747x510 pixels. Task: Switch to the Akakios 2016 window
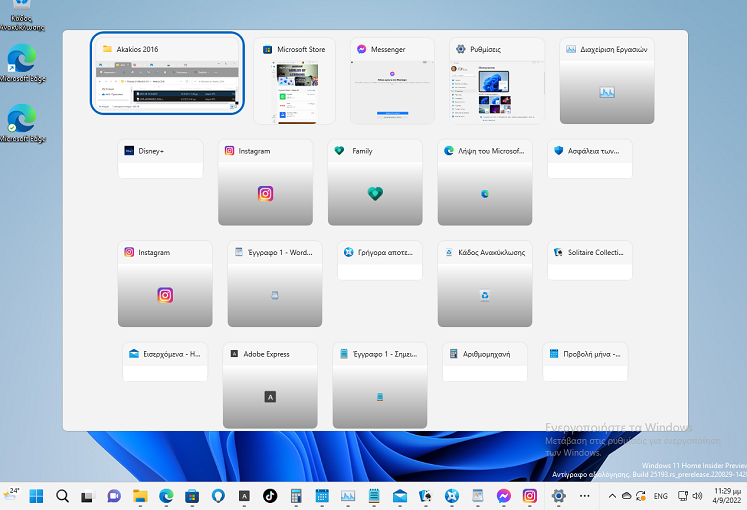click(167, 73)
